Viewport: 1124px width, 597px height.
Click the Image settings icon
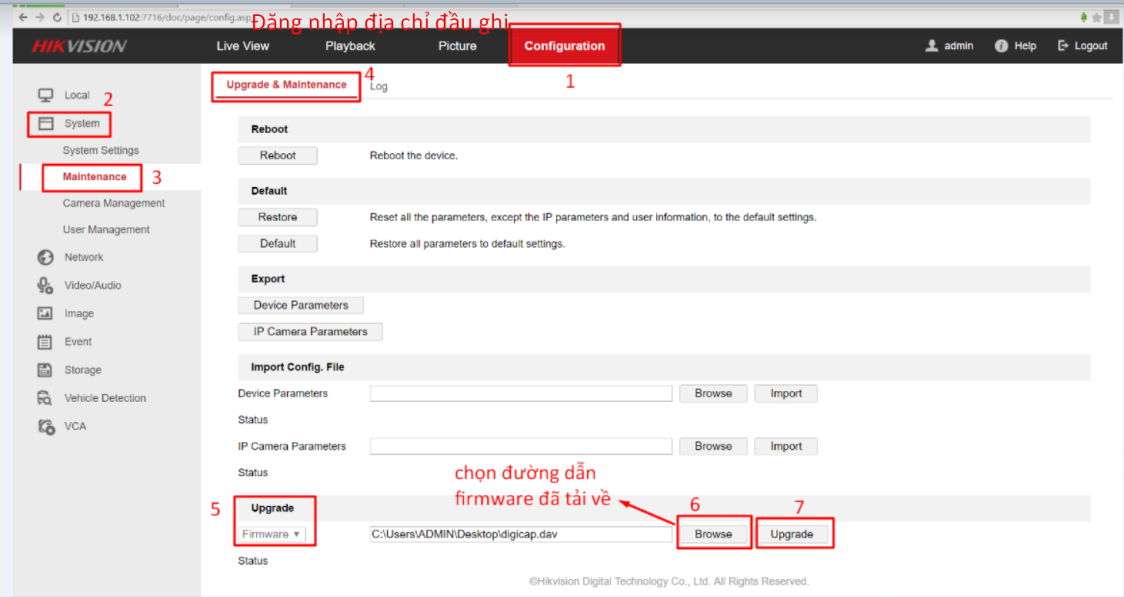pos(45,313)
